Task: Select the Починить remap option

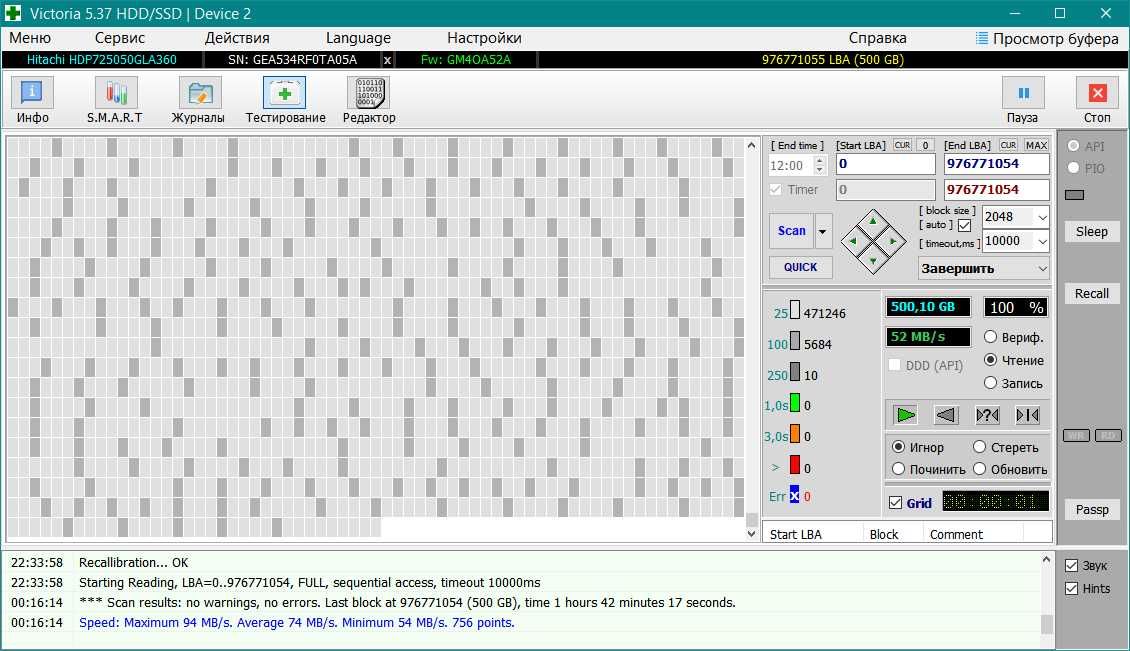Action: click(899, 469)
